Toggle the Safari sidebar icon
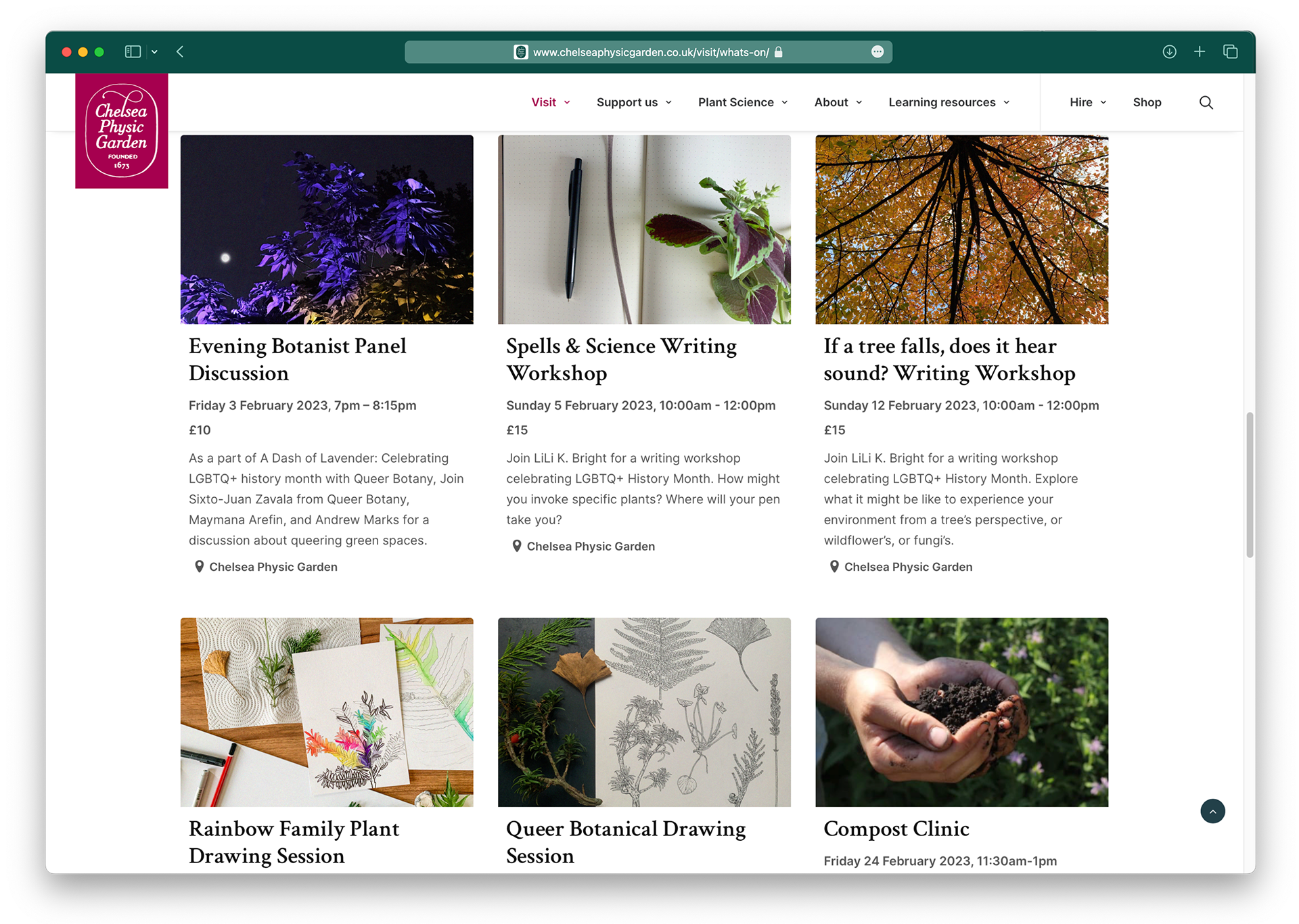Viewport: 1299px width, 924px height. pyautogui.click(x=133, y=51)
